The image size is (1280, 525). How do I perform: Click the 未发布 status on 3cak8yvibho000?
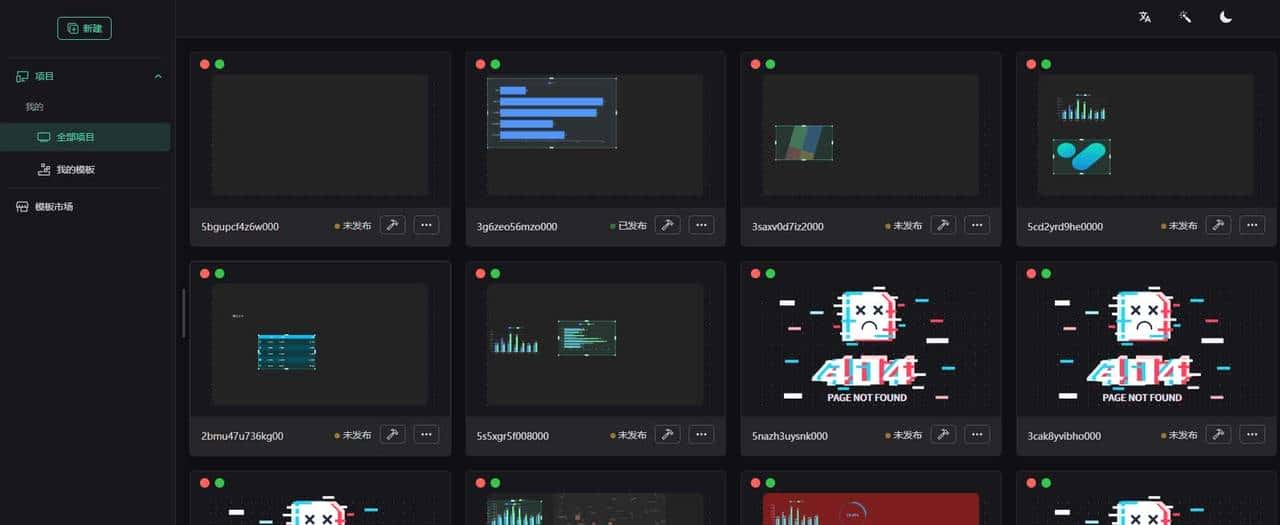[1179, 435]
